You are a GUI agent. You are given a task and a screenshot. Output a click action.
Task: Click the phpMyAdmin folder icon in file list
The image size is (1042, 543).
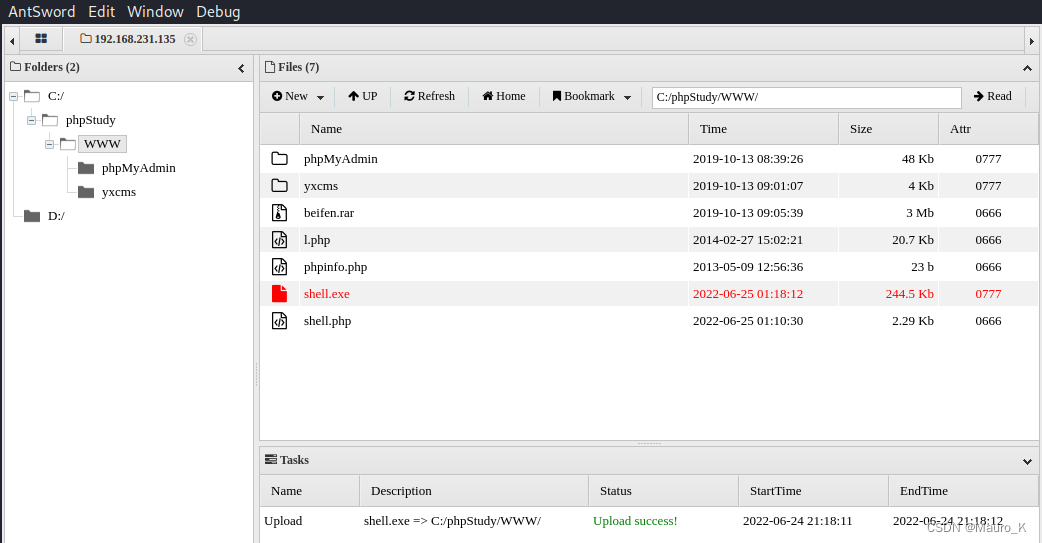click(x=280, y=159)
